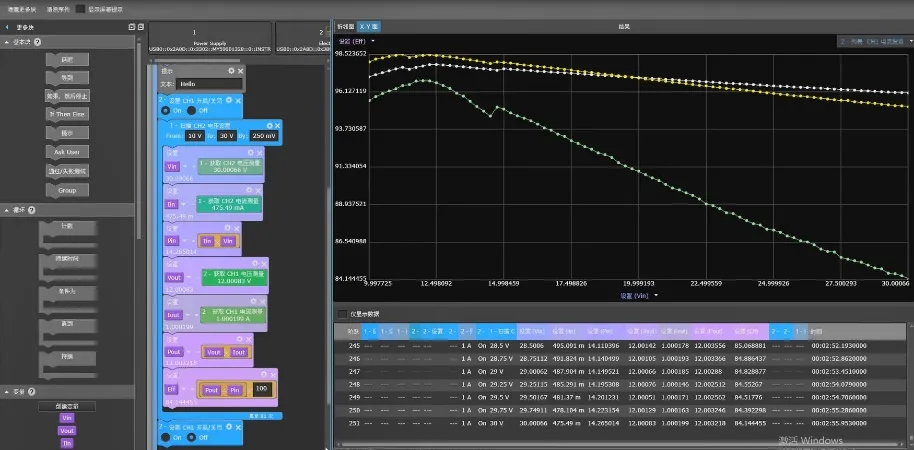Switch to the tab left of X-Y
The image size is (914, 450).
tap(344, 26)
